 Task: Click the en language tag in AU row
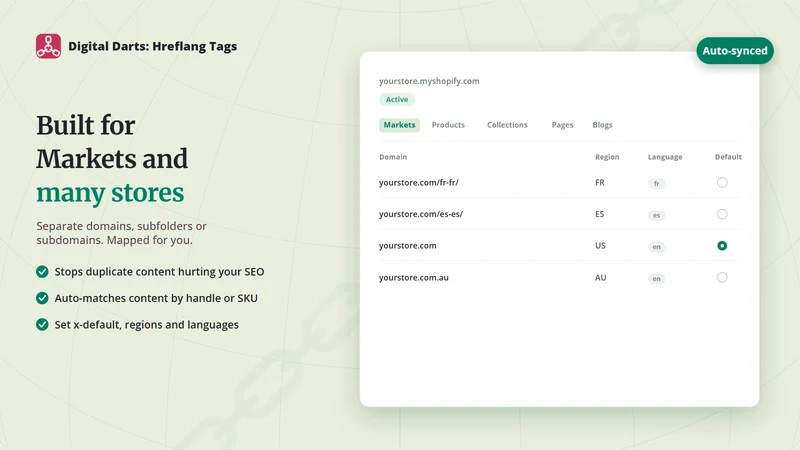pos(657,279)
